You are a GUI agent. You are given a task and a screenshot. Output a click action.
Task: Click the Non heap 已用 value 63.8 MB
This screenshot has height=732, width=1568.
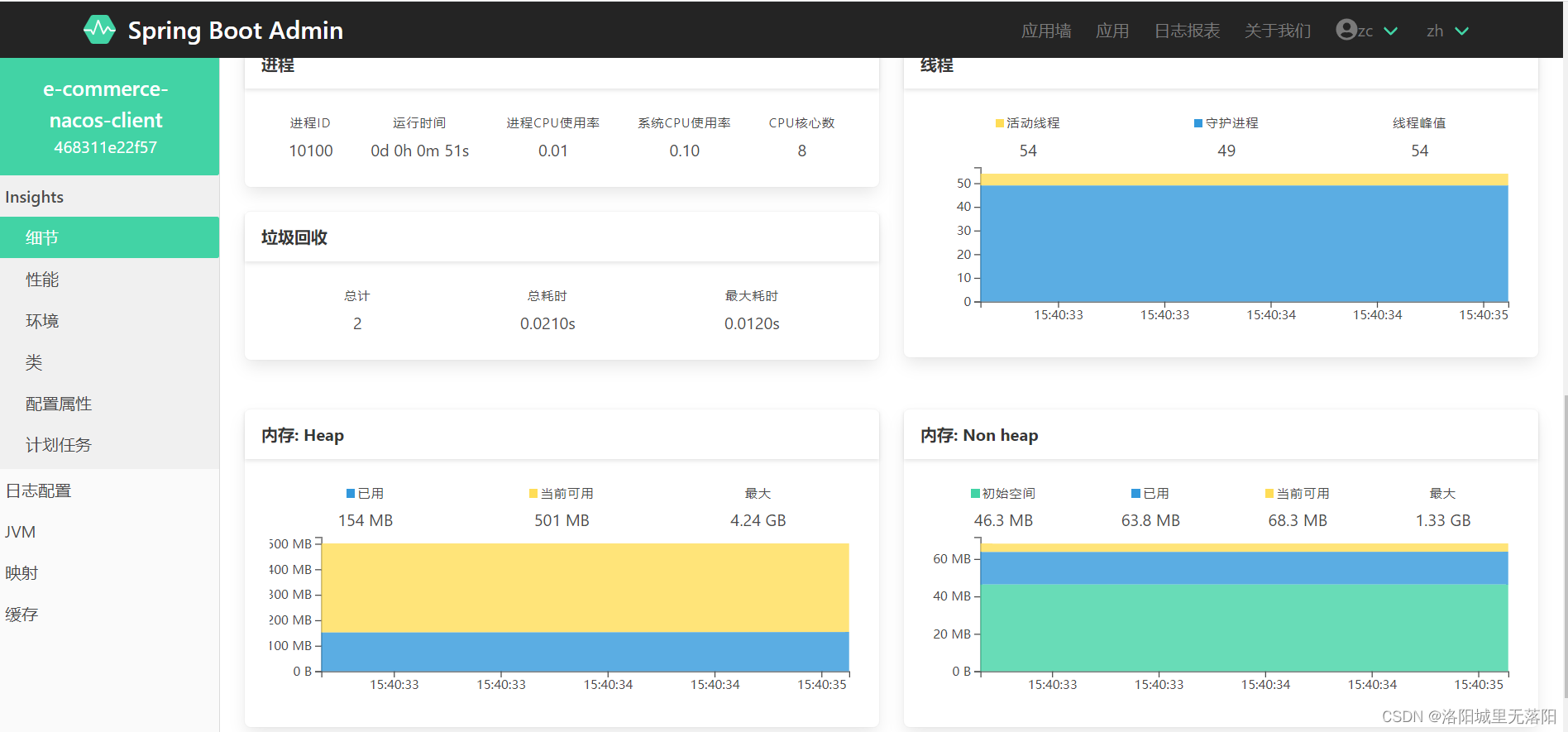(1150, 520)
